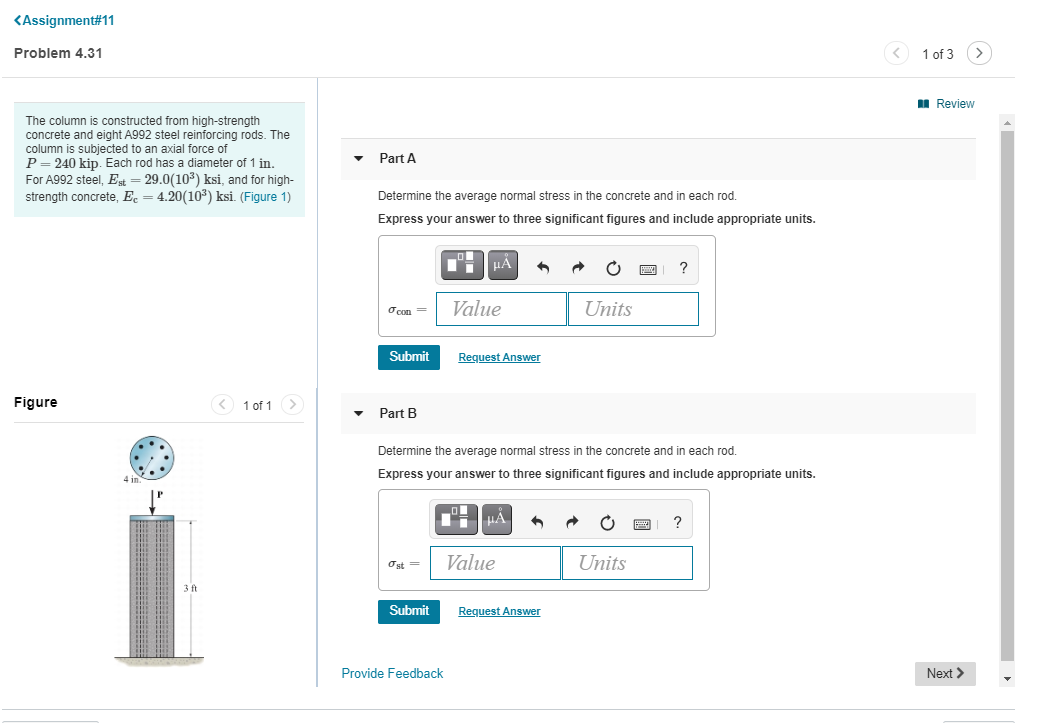Image resolution: width=1039 pixels, height=723 pixels.
Task: Click the scrollbar down arrow
Action: [1007, 679]
